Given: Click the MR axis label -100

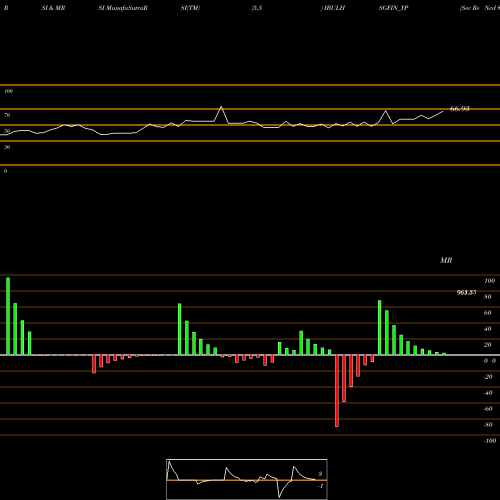Looking at the screenshot, I should pos(490,441).
